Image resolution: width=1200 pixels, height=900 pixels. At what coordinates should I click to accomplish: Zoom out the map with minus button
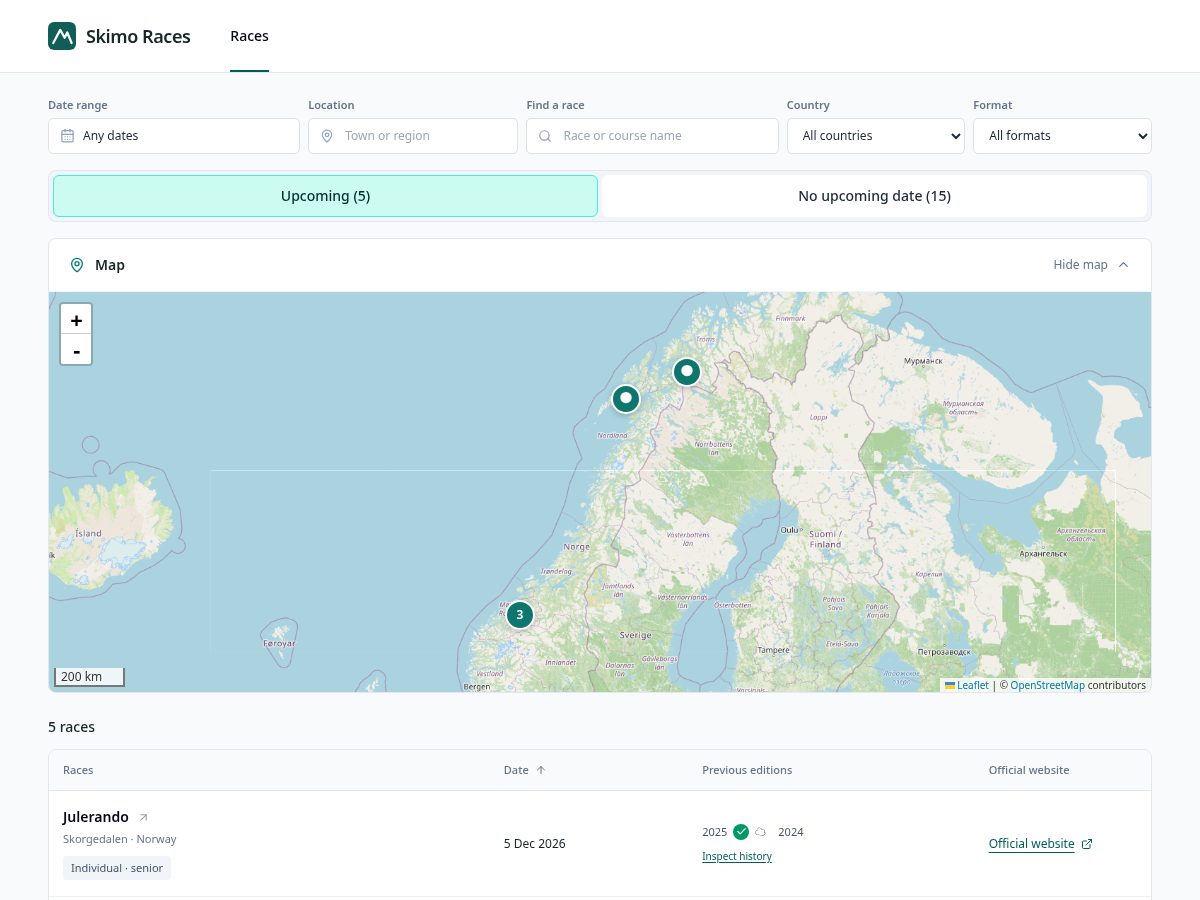[x=76, y=350]
